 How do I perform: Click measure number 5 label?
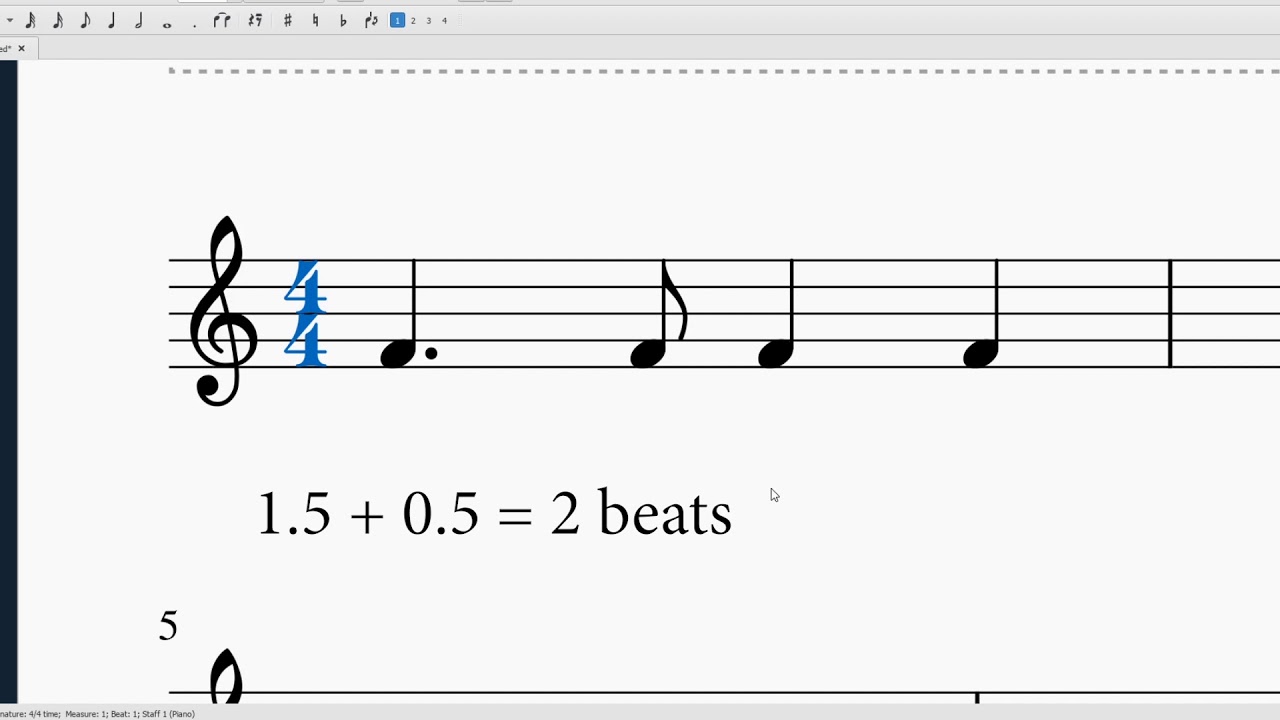pos(168,626)
